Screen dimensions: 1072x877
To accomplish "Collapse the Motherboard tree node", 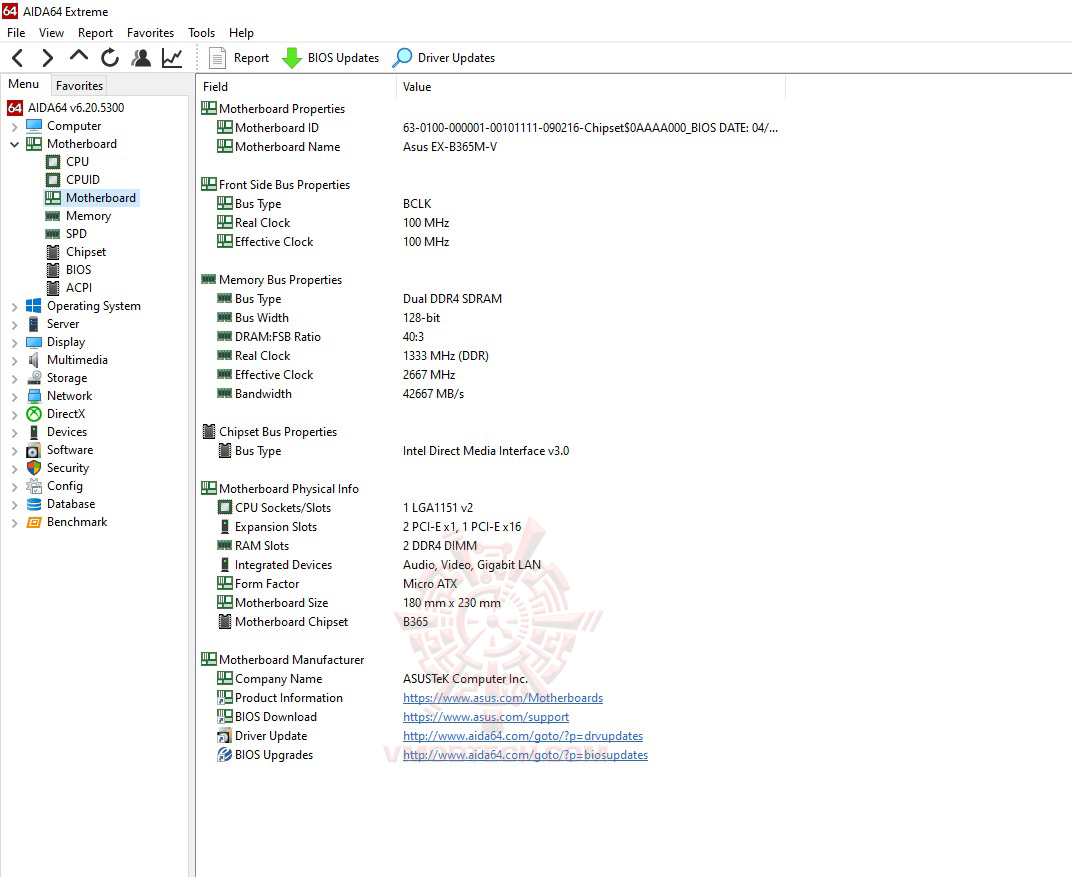I will point(12,143).
